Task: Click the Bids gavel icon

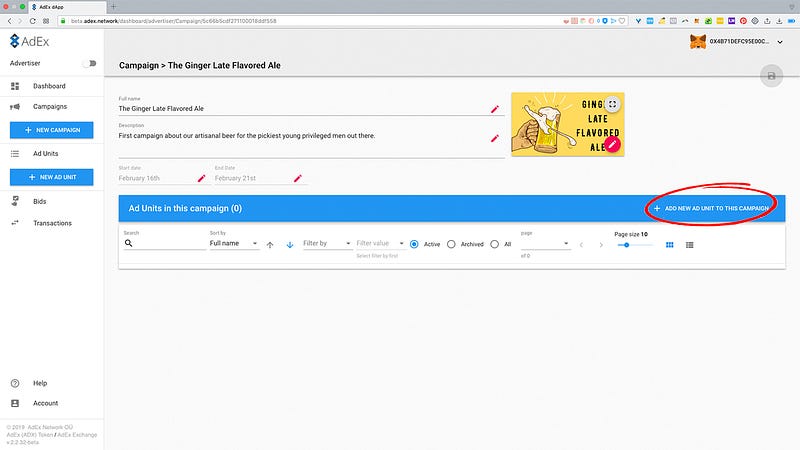Action: pyautogui.click(x=15, y=201)
